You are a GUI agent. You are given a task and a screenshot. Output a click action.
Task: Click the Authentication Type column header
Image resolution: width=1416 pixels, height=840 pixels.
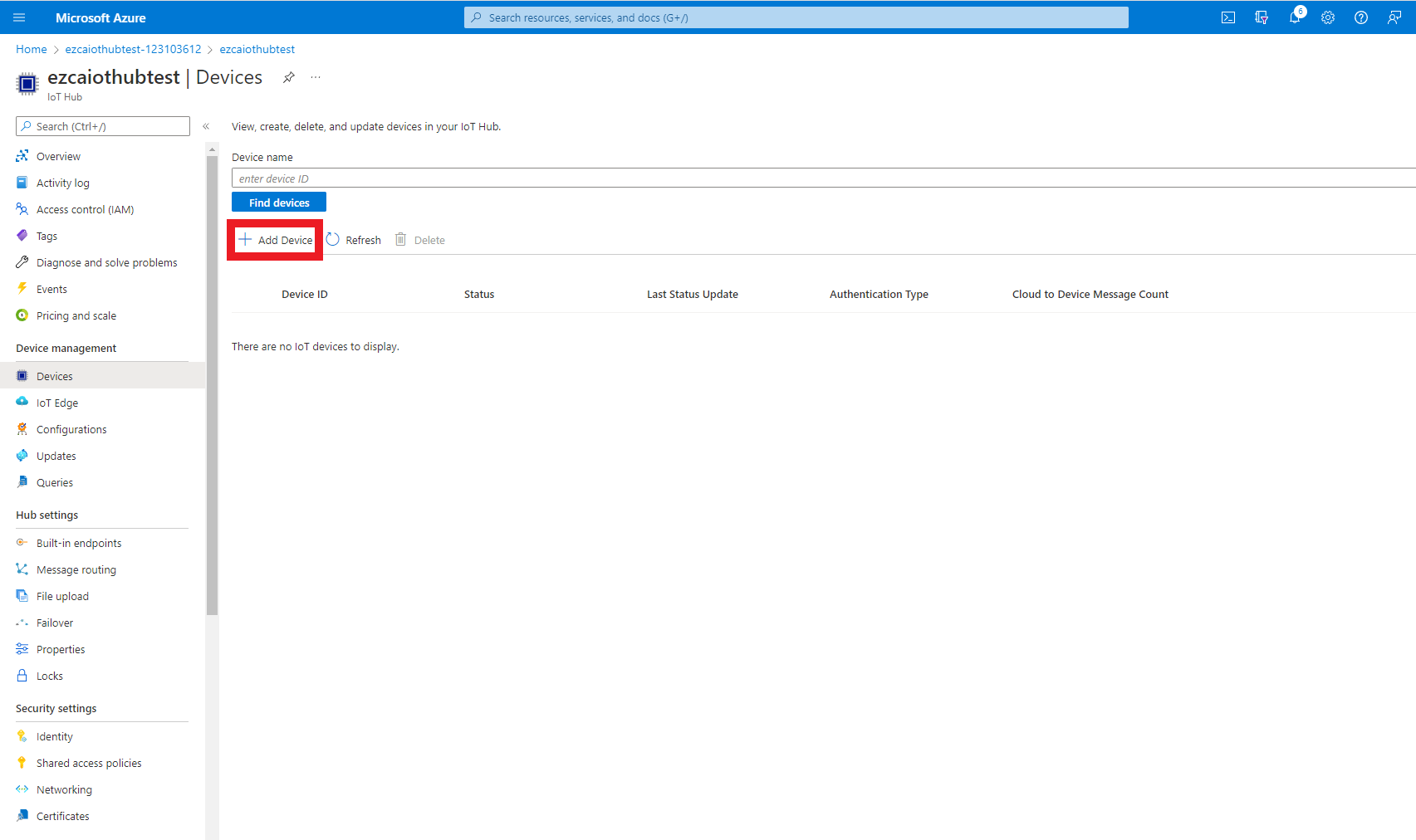pyautogui.click(x=879, y=294)
